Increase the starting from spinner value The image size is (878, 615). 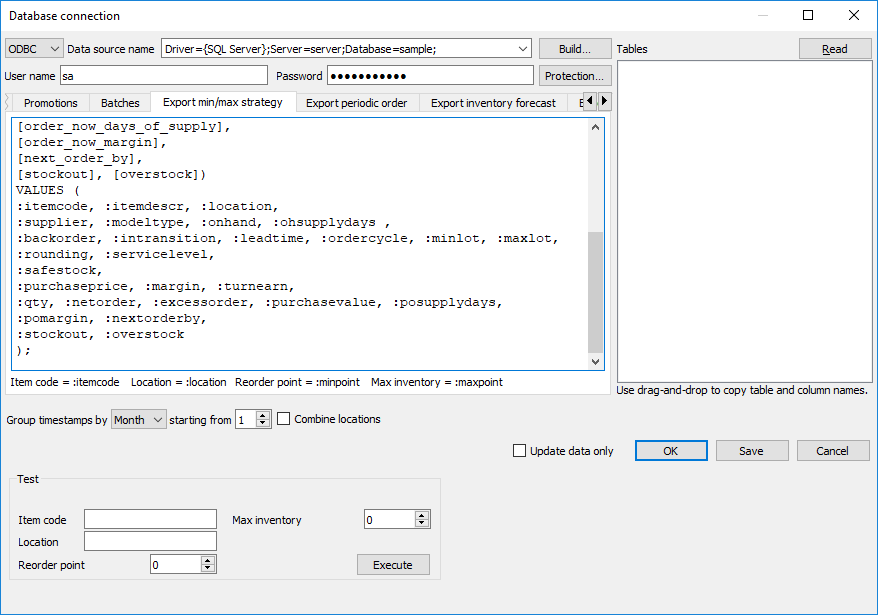click(263, 415)
